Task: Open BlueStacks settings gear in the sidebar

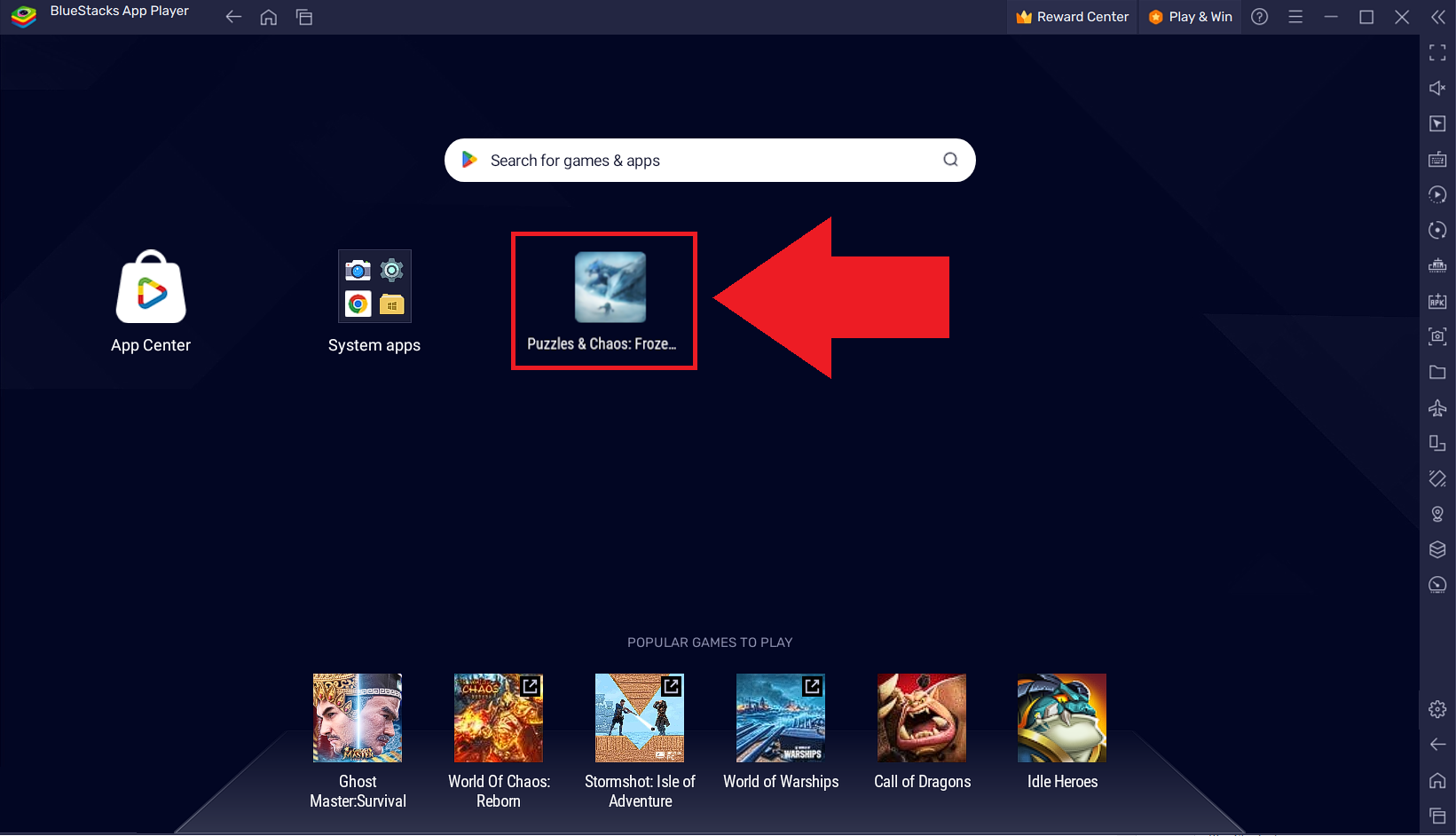Action: click(1437, 709)
